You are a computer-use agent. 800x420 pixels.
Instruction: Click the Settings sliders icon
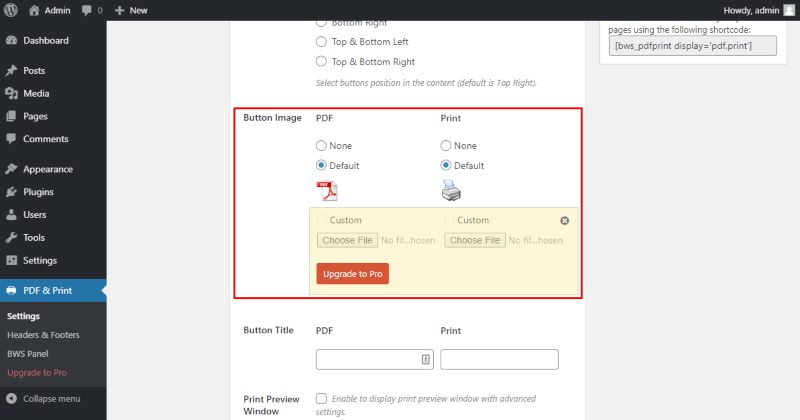point(11,260)
